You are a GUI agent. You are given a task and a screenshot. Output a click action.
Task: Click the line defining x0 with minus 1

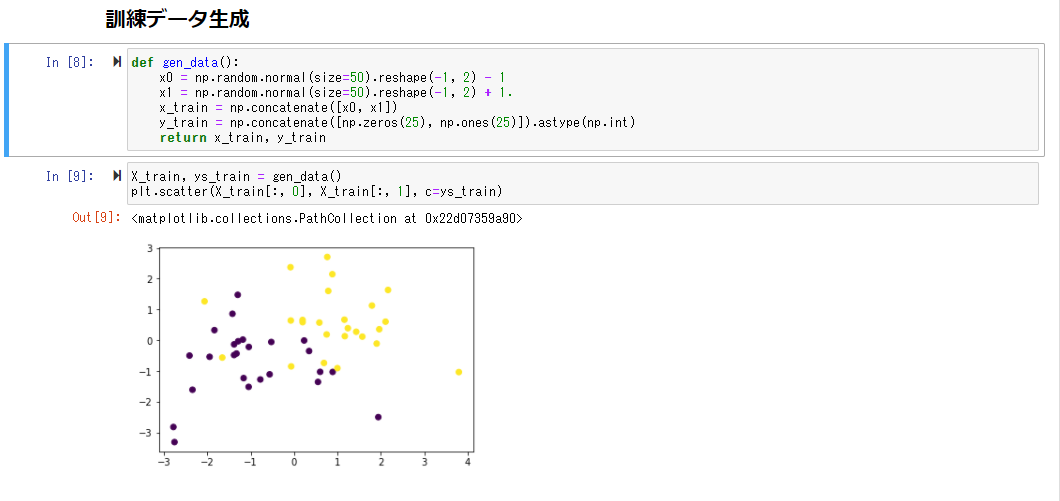[x=332, y=78]
